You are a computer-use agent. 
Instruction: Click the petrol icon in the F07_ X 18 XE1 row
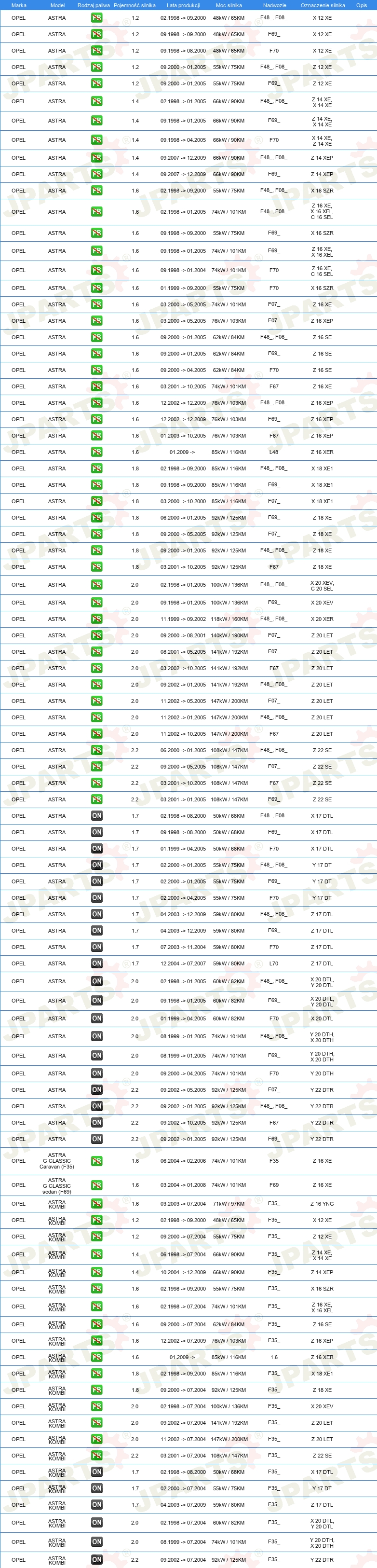point(97,501)
